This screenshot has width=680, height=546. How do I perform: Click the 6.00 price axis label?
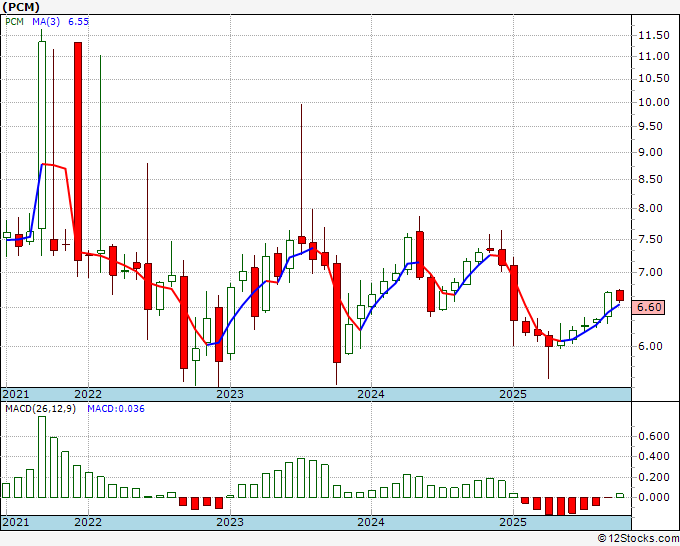click(x=651, y=346)
